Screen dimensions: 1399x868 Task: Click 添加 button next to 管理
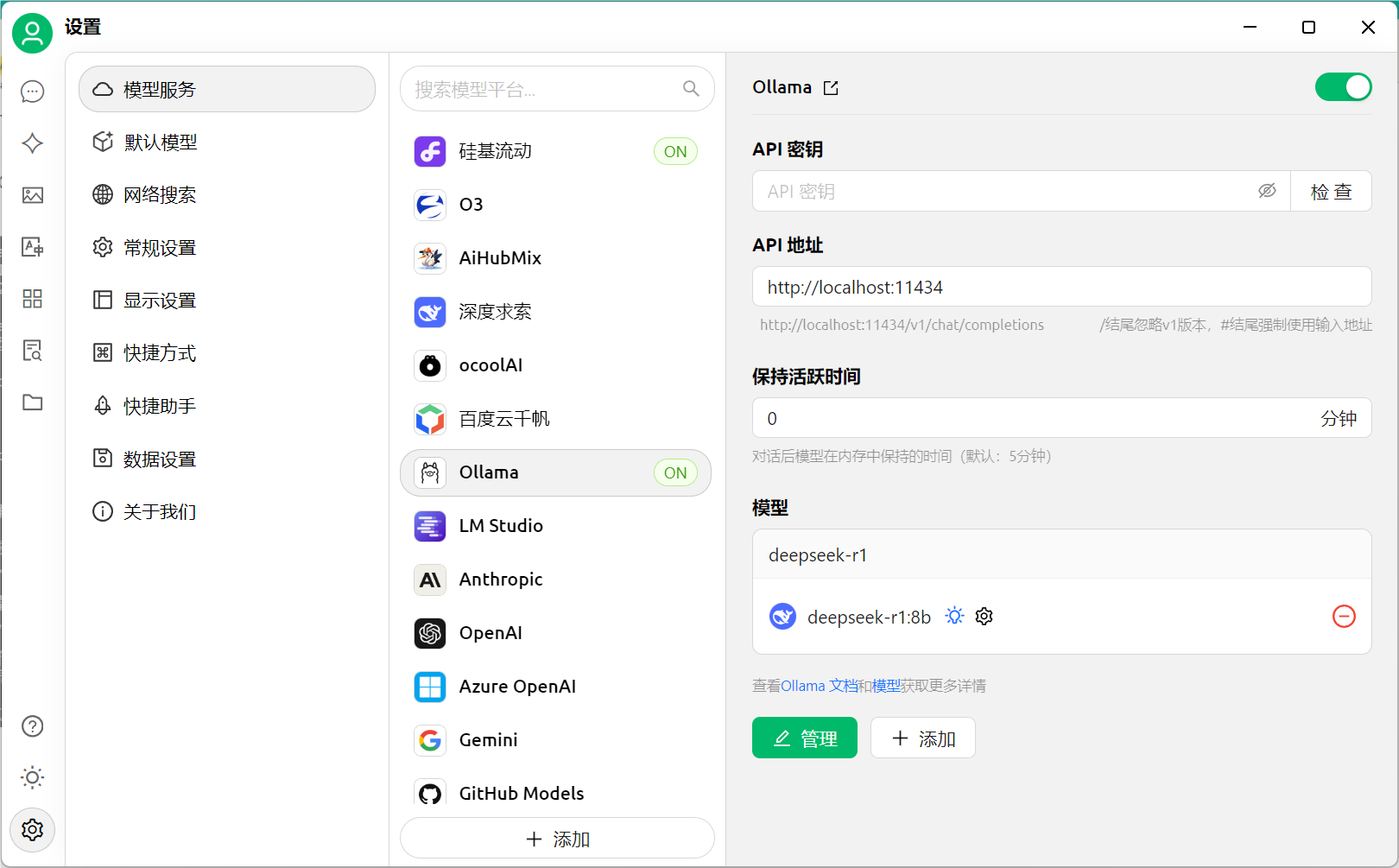click(923, 738)
